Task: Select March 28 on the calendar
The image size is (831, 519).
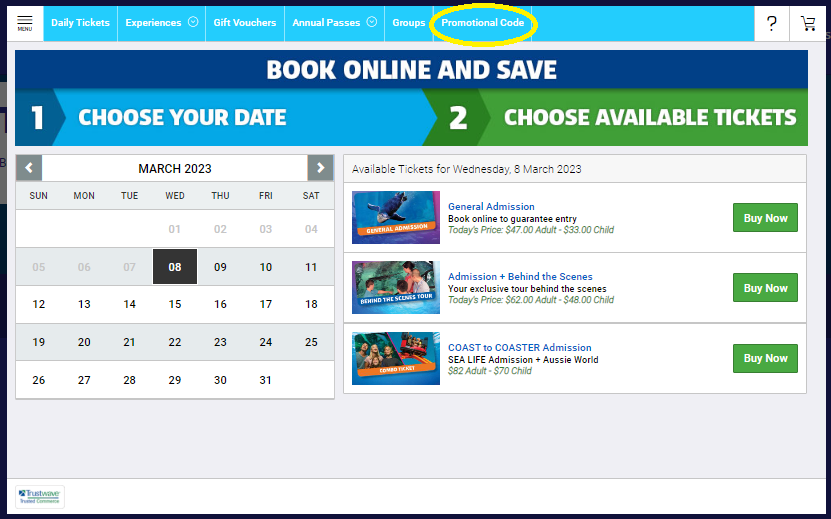Action: tap(129, 380)
